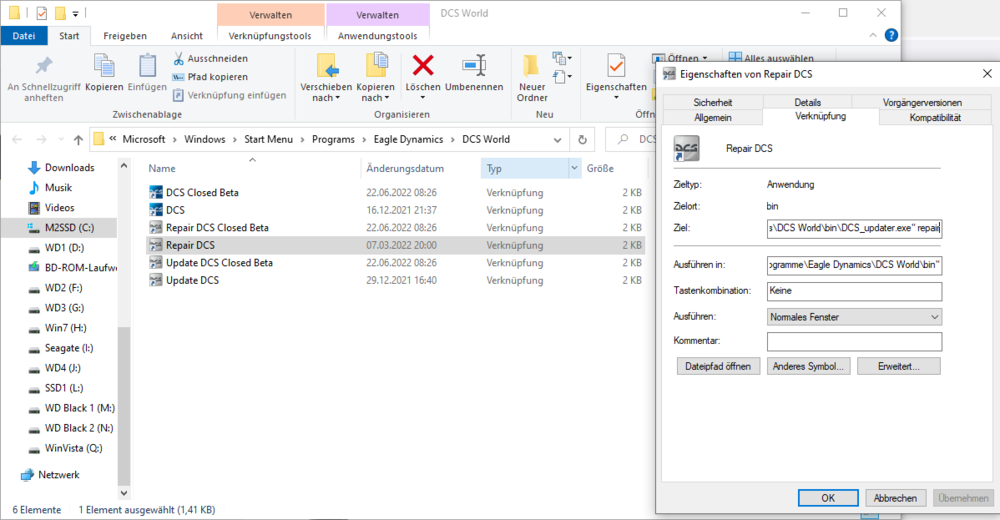This screenshot has height=520, width=1000.
Task: Click the Ausschneiden scissors icon
Action: click(x=179, y=58)
